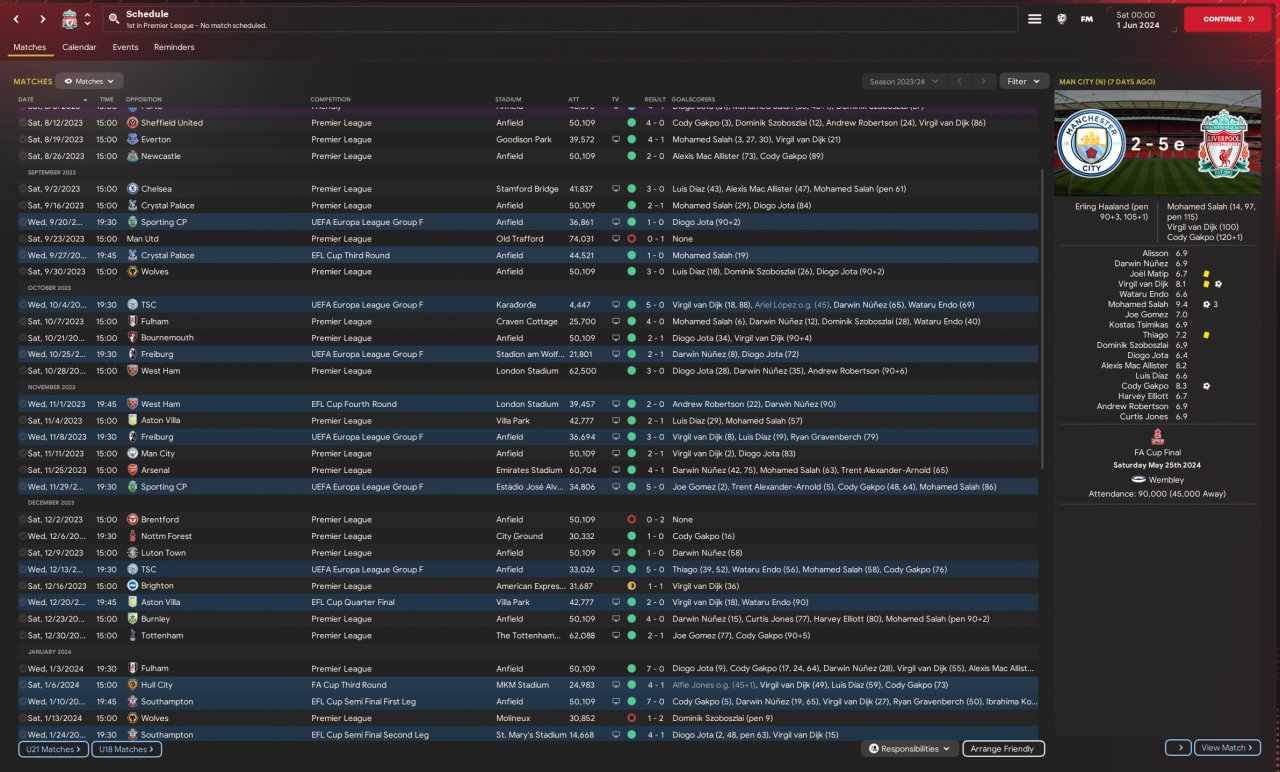
Task: Open U18 Matches
Action: (127, 749)
